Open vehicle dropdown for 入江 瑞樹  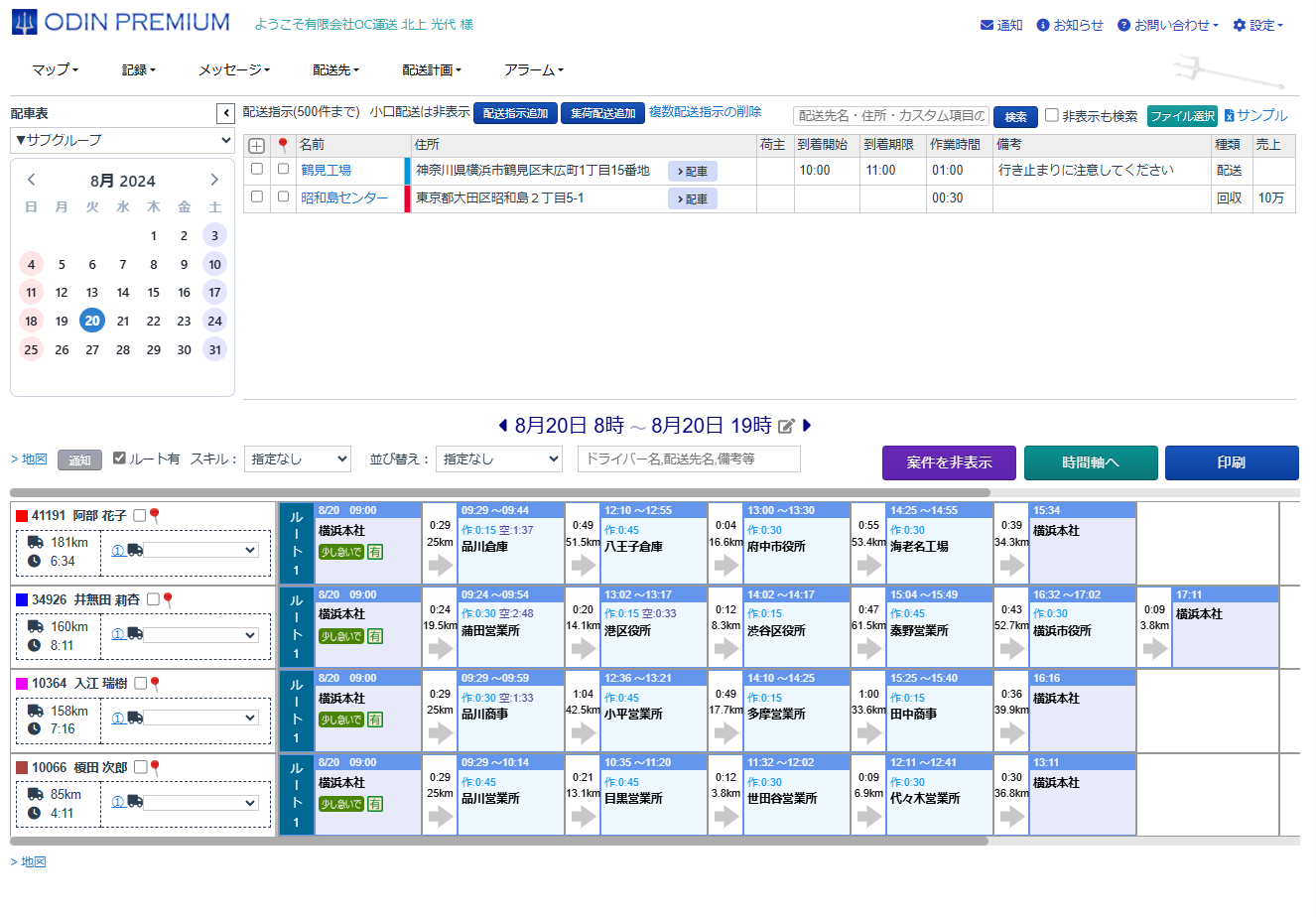point(201,718)
